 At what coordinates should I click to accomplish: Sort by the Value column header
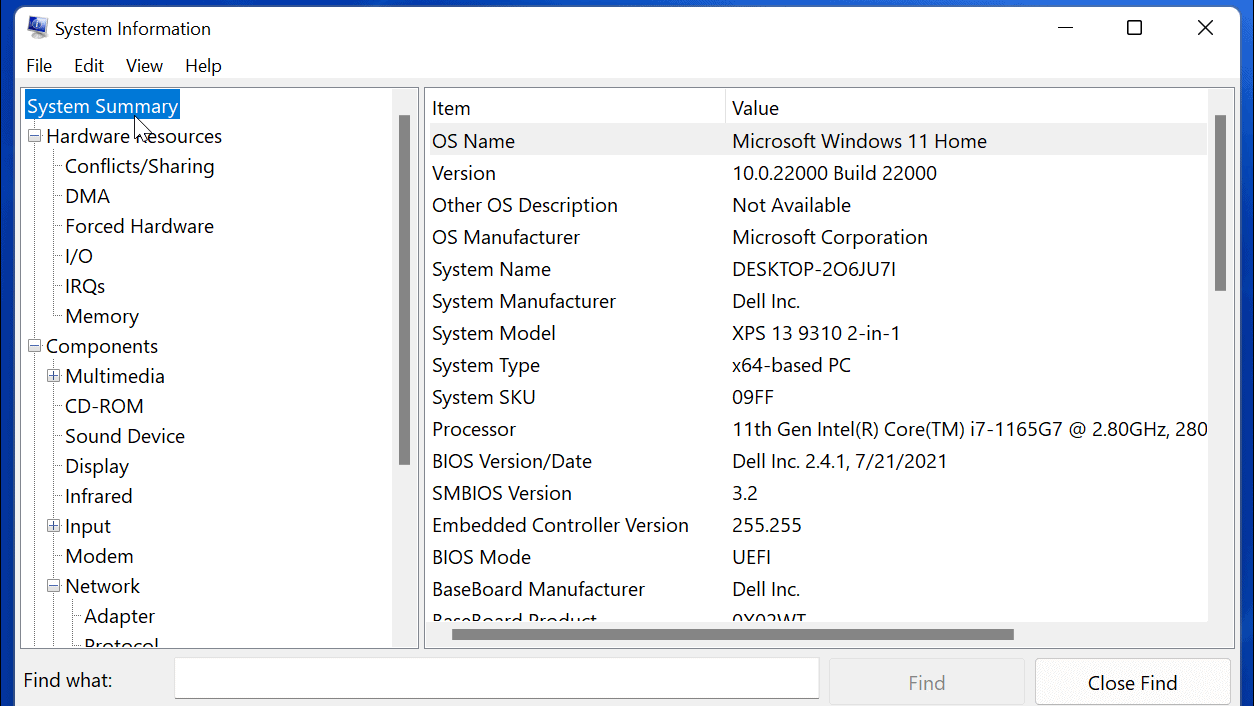tap(966, 108)
